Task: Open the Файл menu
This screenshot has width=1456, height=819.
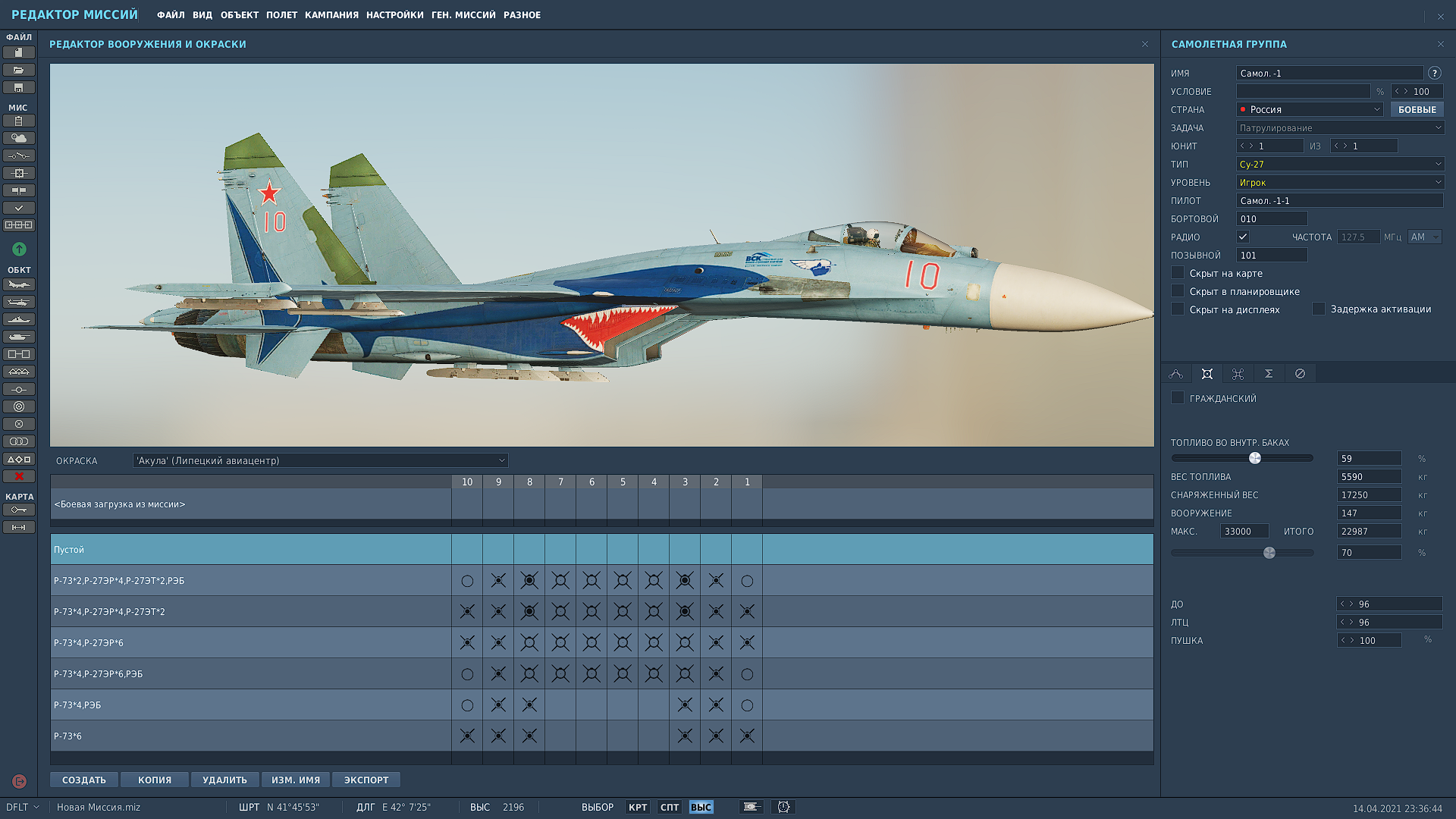Action: click(171, 14)
